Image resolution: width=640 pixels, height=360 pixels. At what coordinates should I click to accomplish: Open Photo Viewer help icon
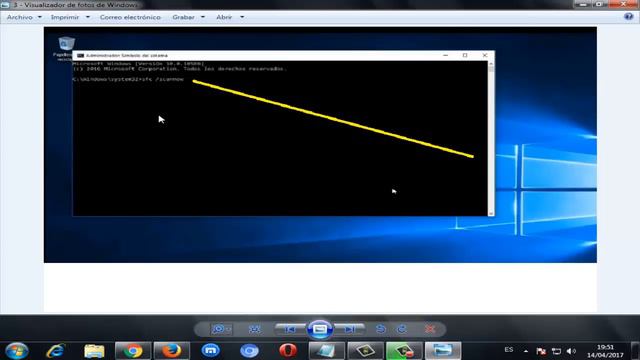[629, 17]
